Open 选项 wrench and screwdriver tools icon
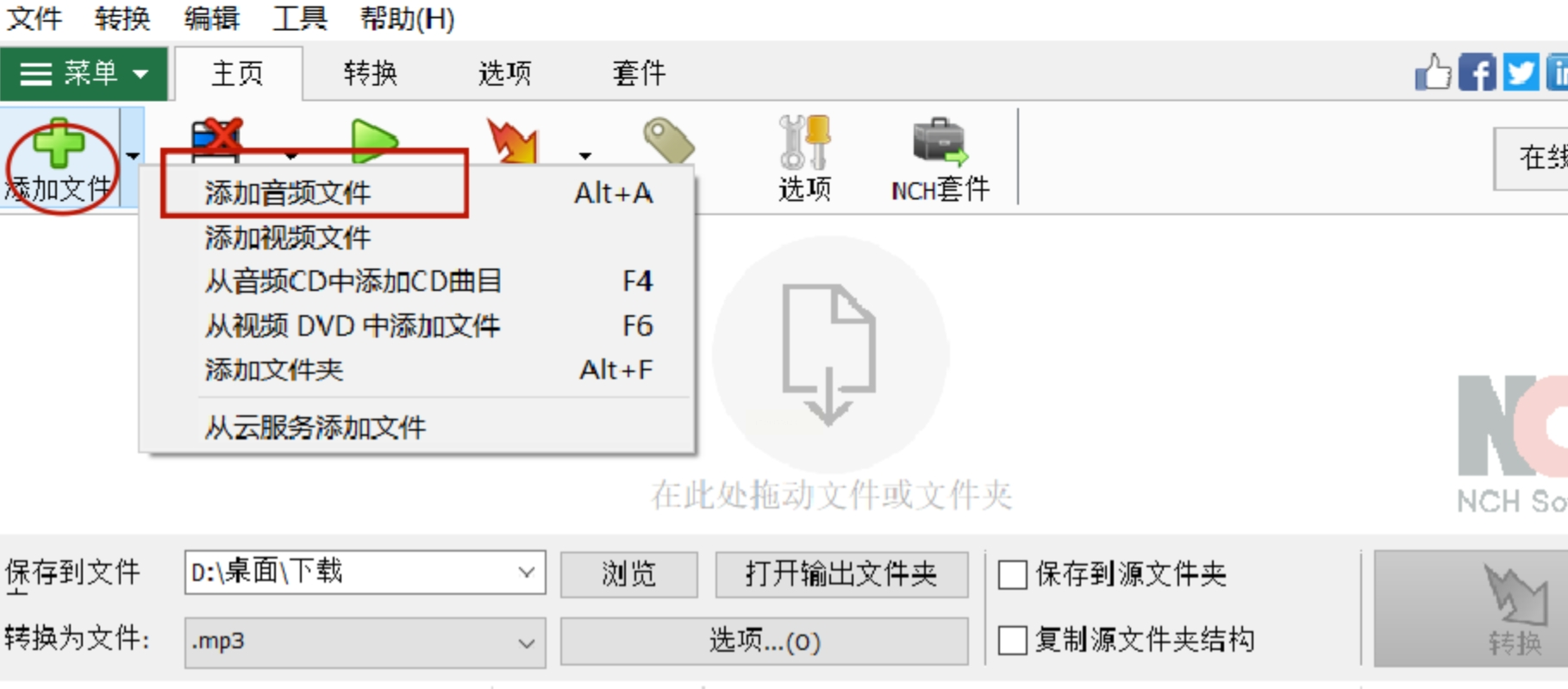 (804, 142)
